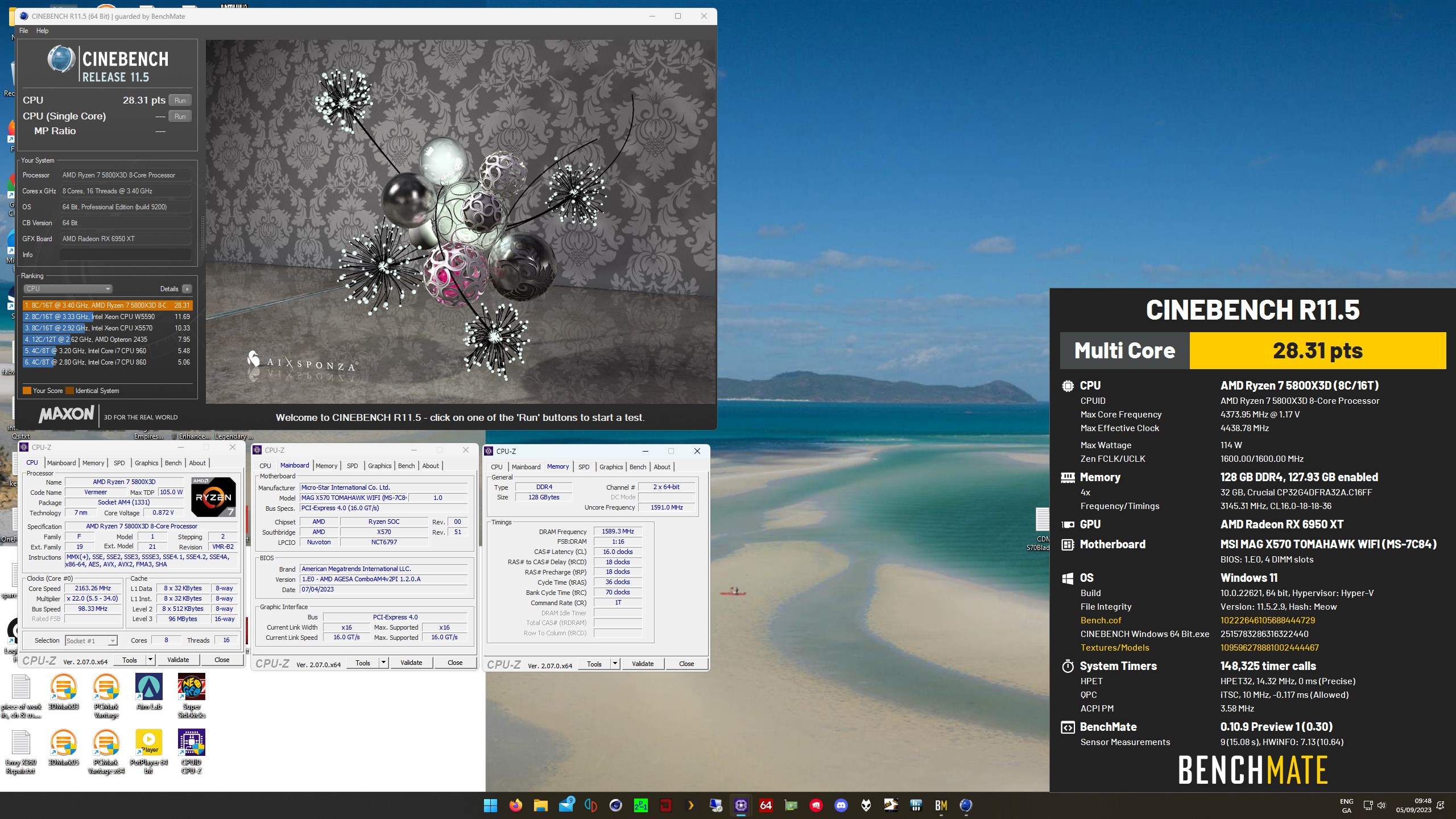Select the Intel Xeon CPU W5590 ranking row
This screenshot has height=819, width=1456.
click(x=107, y=317)
